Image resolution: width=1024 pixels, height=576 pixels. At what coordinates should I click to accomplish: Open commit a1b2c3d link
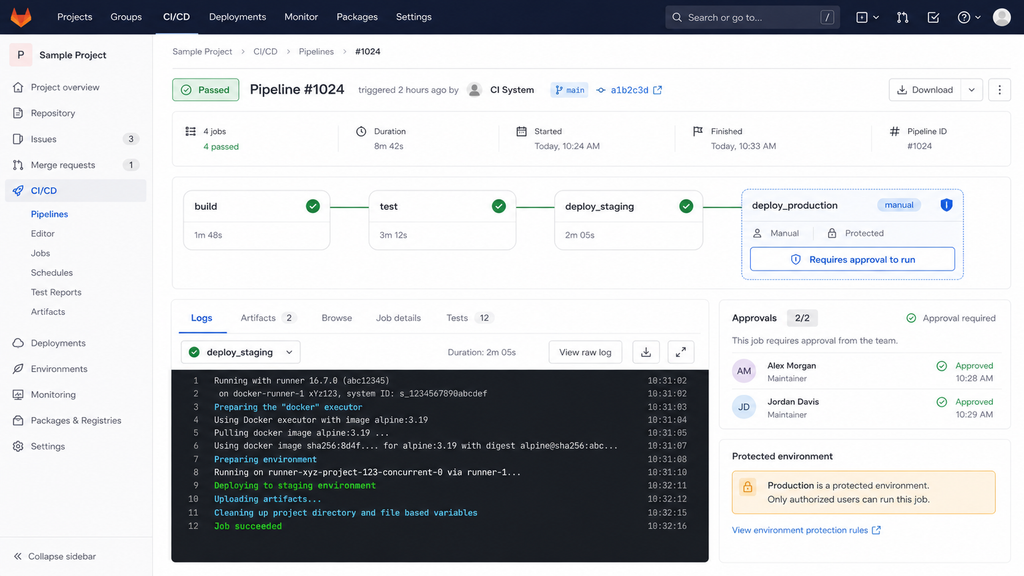pos(630,90)
